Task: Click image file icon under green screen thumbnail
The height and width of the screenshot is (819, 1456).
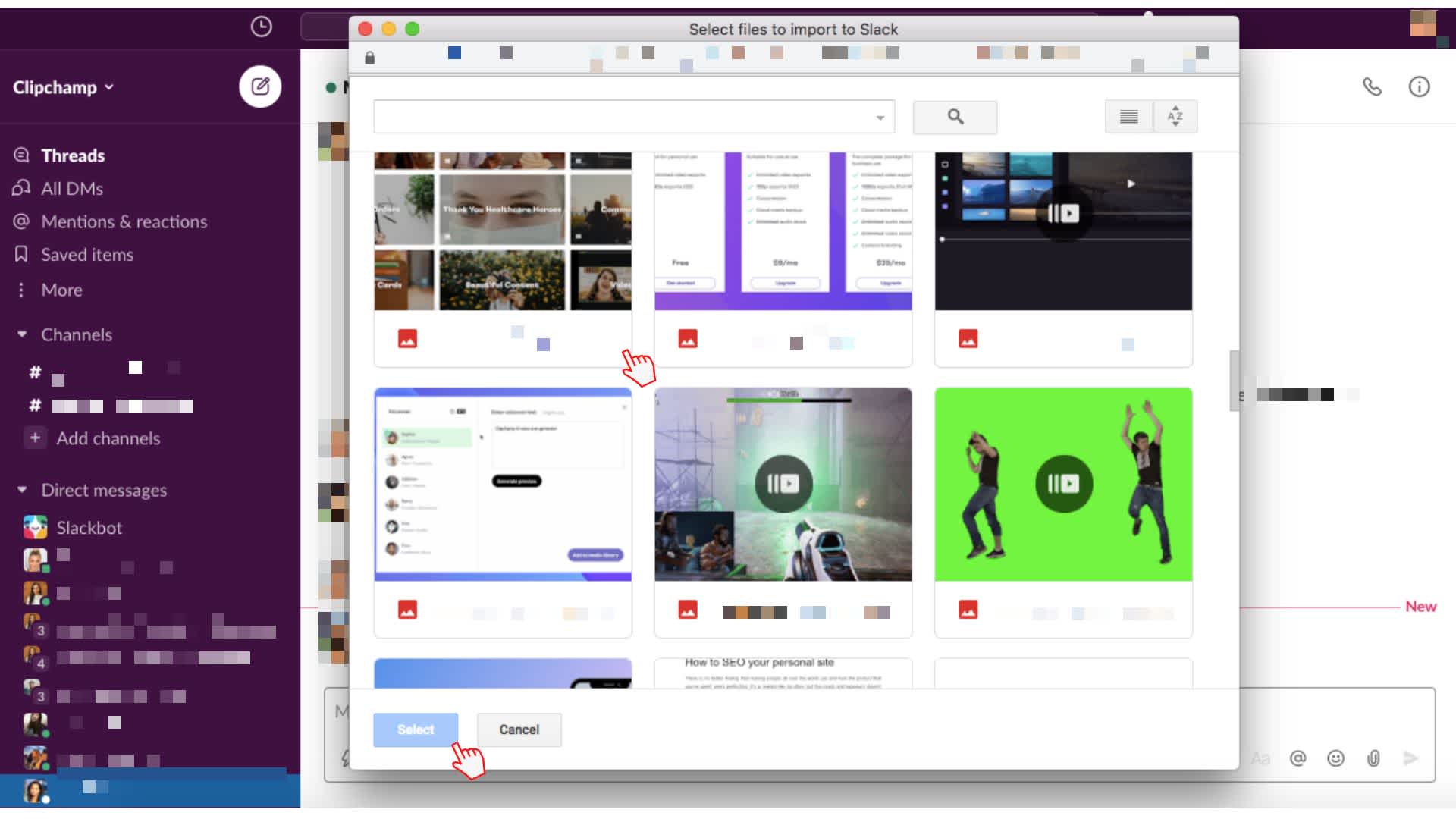Action: tap(968, 610)
